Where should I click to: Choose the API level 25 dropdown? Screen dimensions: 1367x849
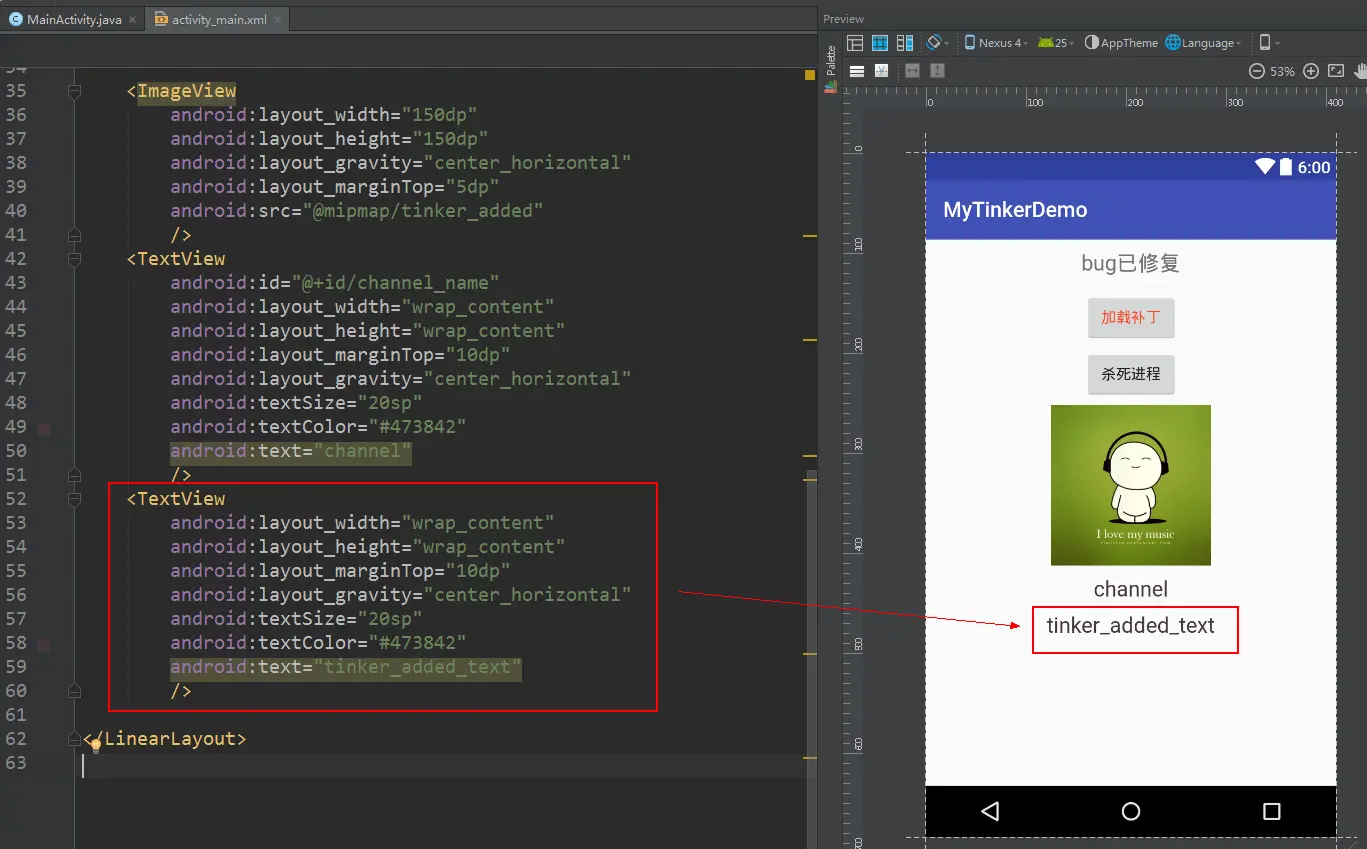[x=1056, y=43]
